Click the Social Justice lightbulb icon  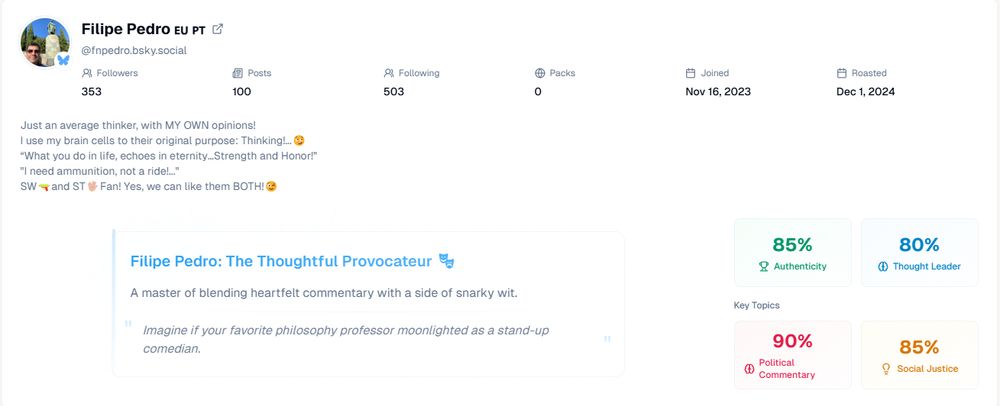click(885, 369)
